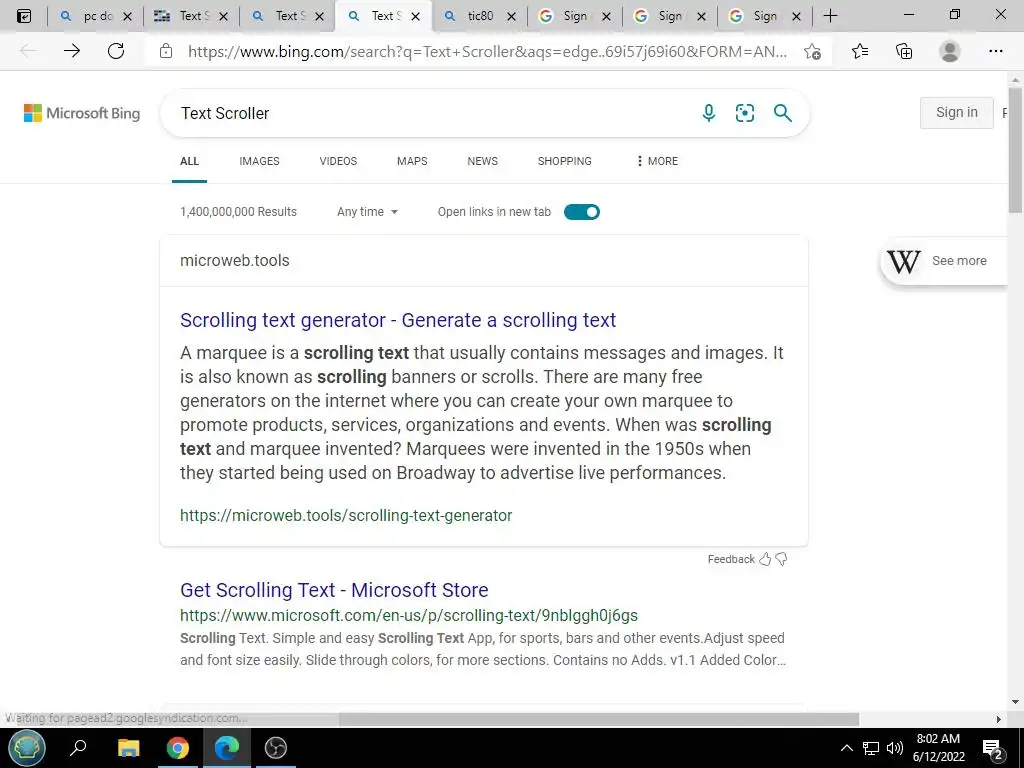
Task: Give thumbs down feedback
Action: (781, 559)
